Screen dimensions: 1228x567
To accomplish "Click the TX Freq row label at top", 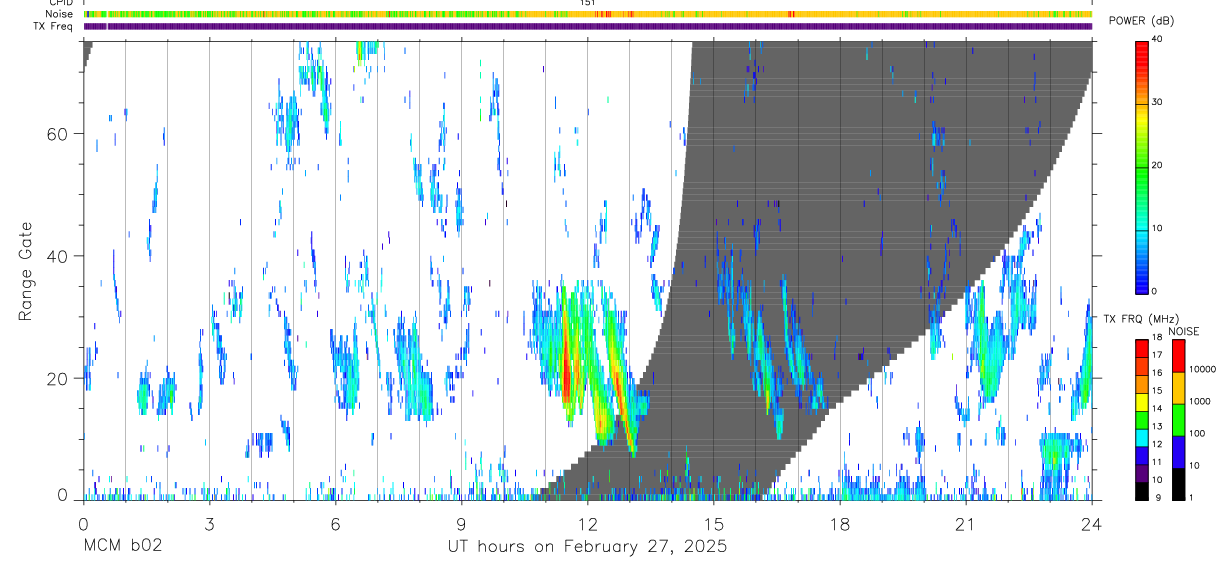I will tap(53, 26).
